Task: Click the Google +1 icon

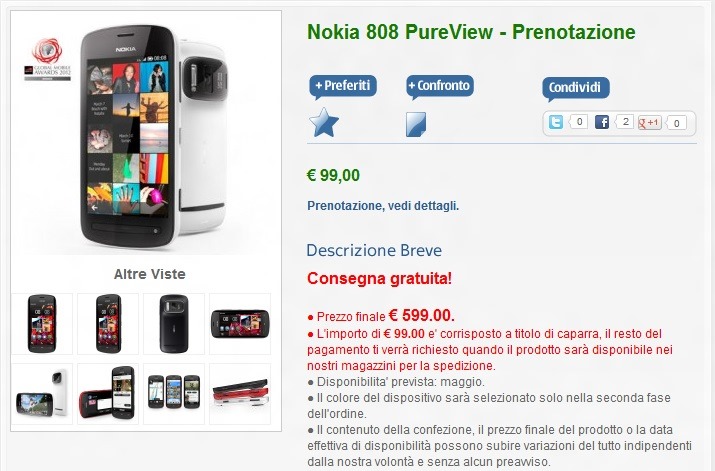Action: tap(650, 122)
